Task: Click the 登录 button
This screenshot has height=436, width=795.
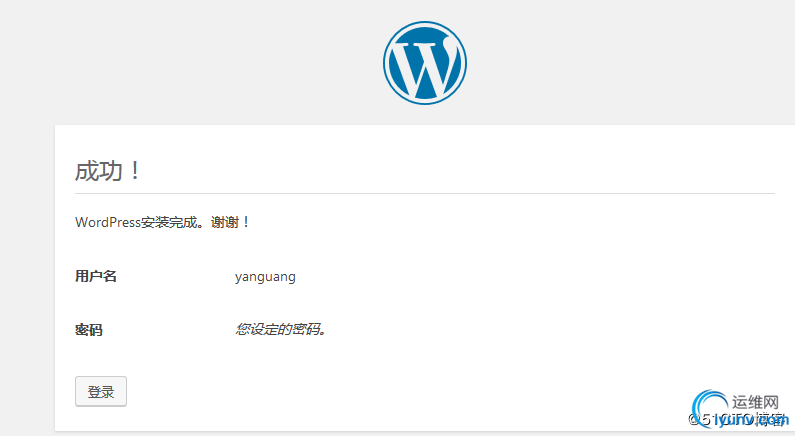Action: click(x=101, y=391)
